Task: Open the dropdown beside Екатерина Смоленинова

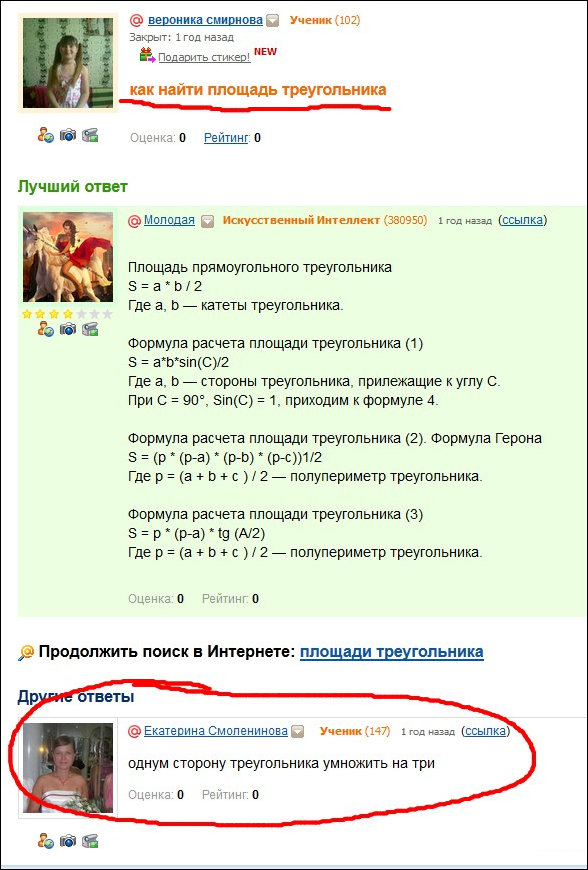Action: pyautogui.click(x=298, y=731)
